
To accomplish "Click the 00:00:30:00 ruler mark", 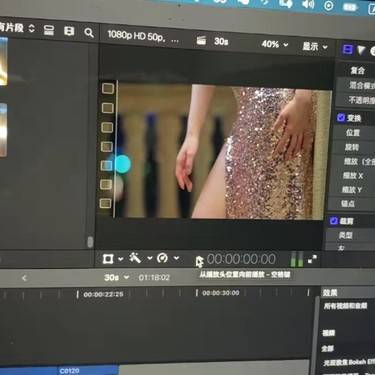I will [x=221, y=293].
